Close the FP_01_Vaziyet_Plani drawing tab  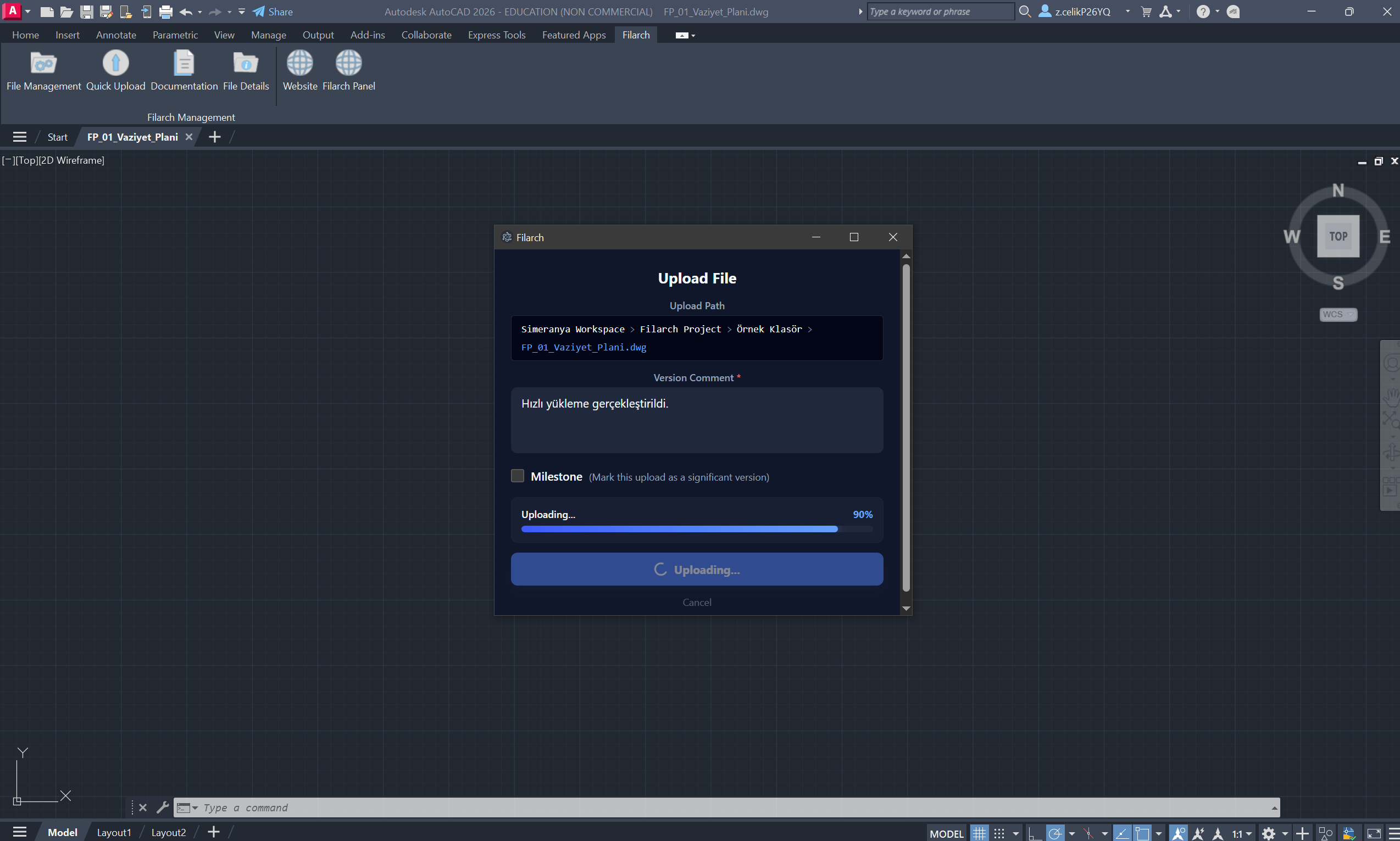(x=189, y=137)
